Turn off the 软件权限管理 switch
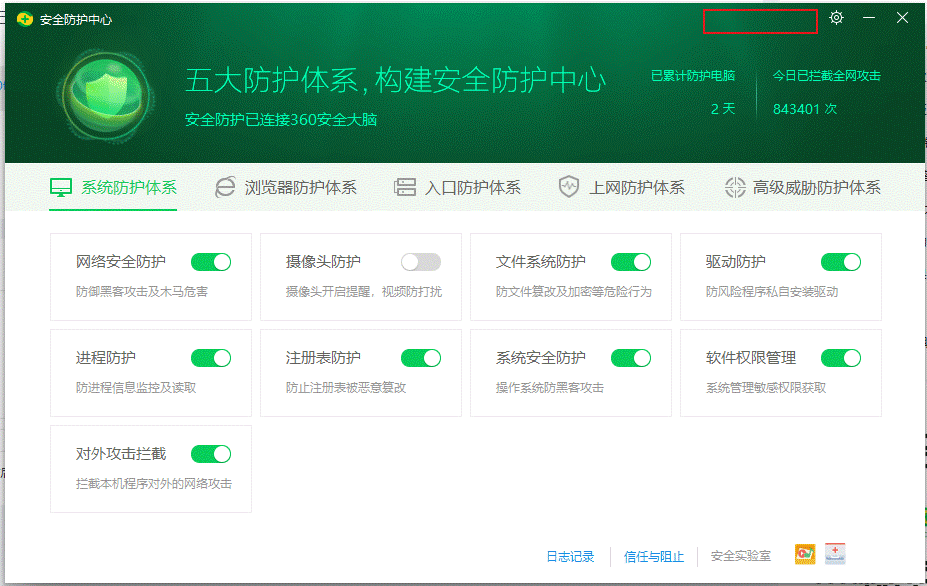Screen dimensions: 927x586 tap(841, 358)
